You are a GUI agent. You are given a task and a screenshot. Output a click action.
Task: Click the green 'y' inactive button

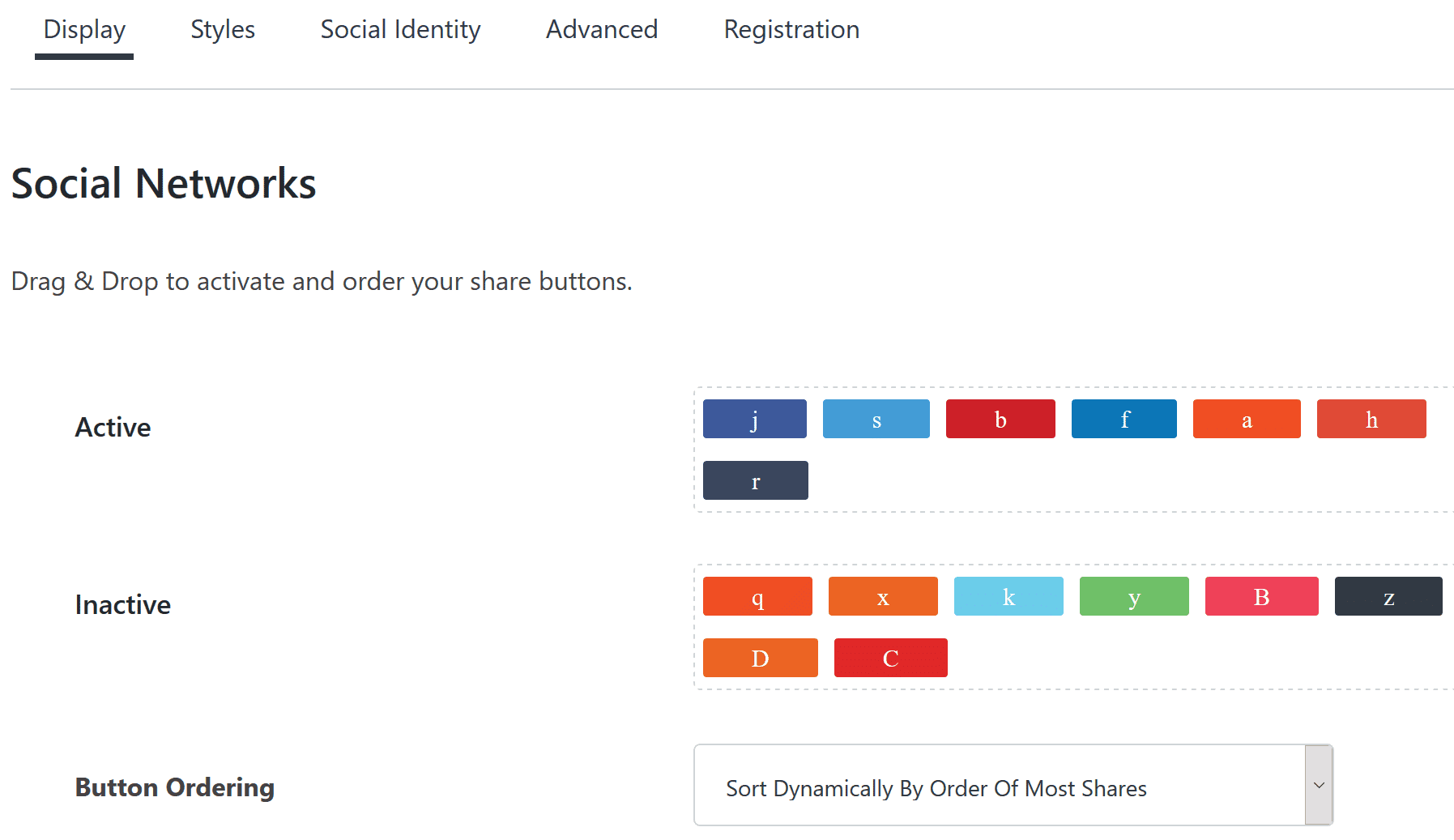pyautogui.click(x=1134, y=596)
